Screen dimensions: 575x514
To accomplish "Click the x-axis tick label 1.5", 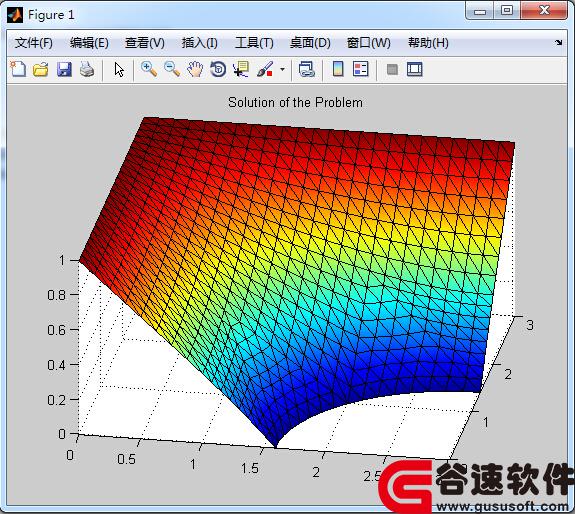I will (250, 468).
